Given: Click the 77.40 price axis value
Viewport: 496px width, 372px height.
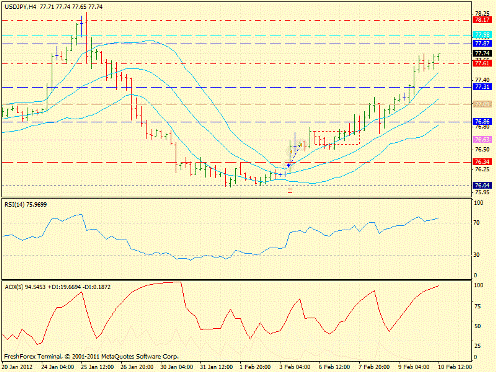Looking at the screenshot, I should (482, 80).
